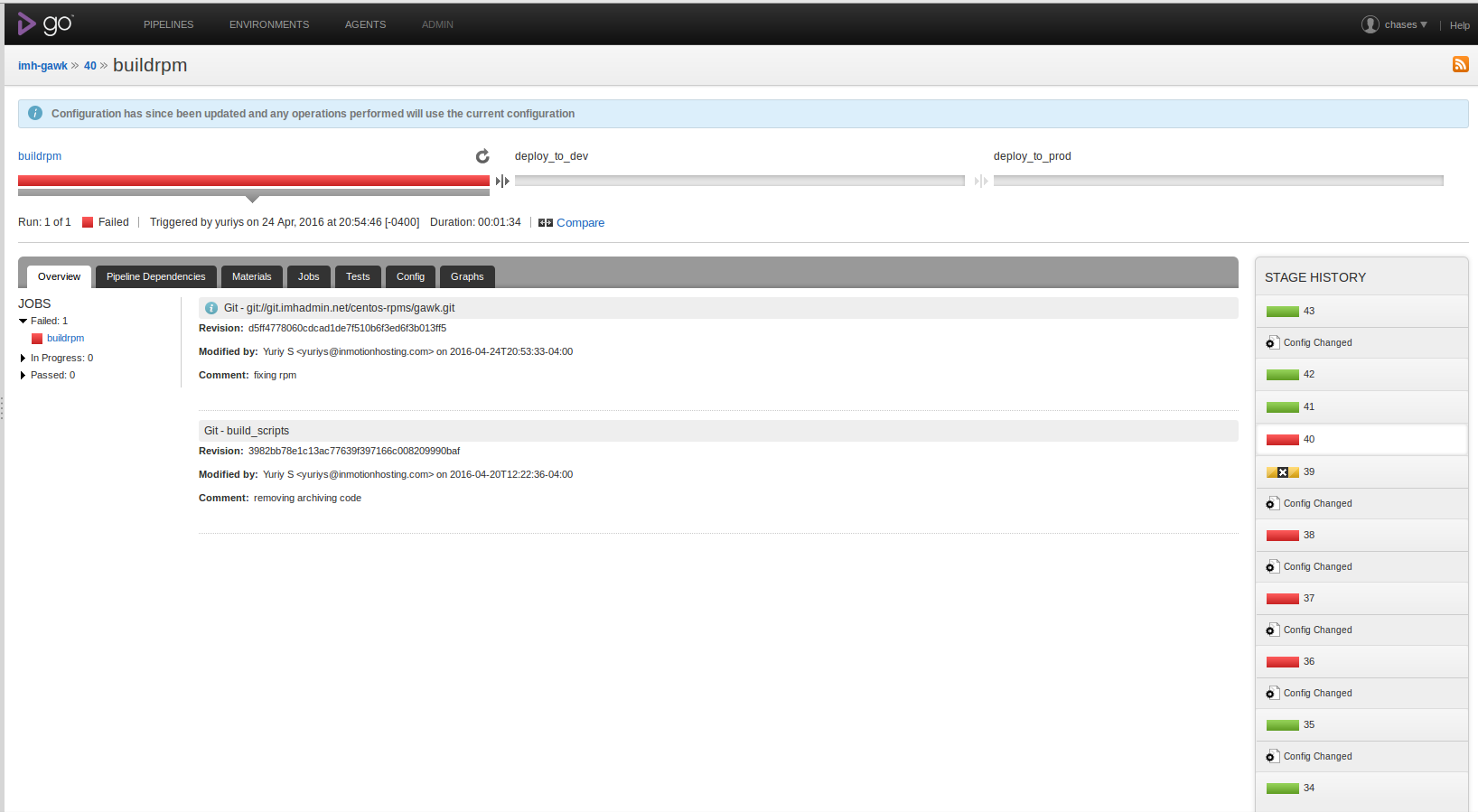Click info icon in configuration notice
The image size is (1478, 812).
35,114
